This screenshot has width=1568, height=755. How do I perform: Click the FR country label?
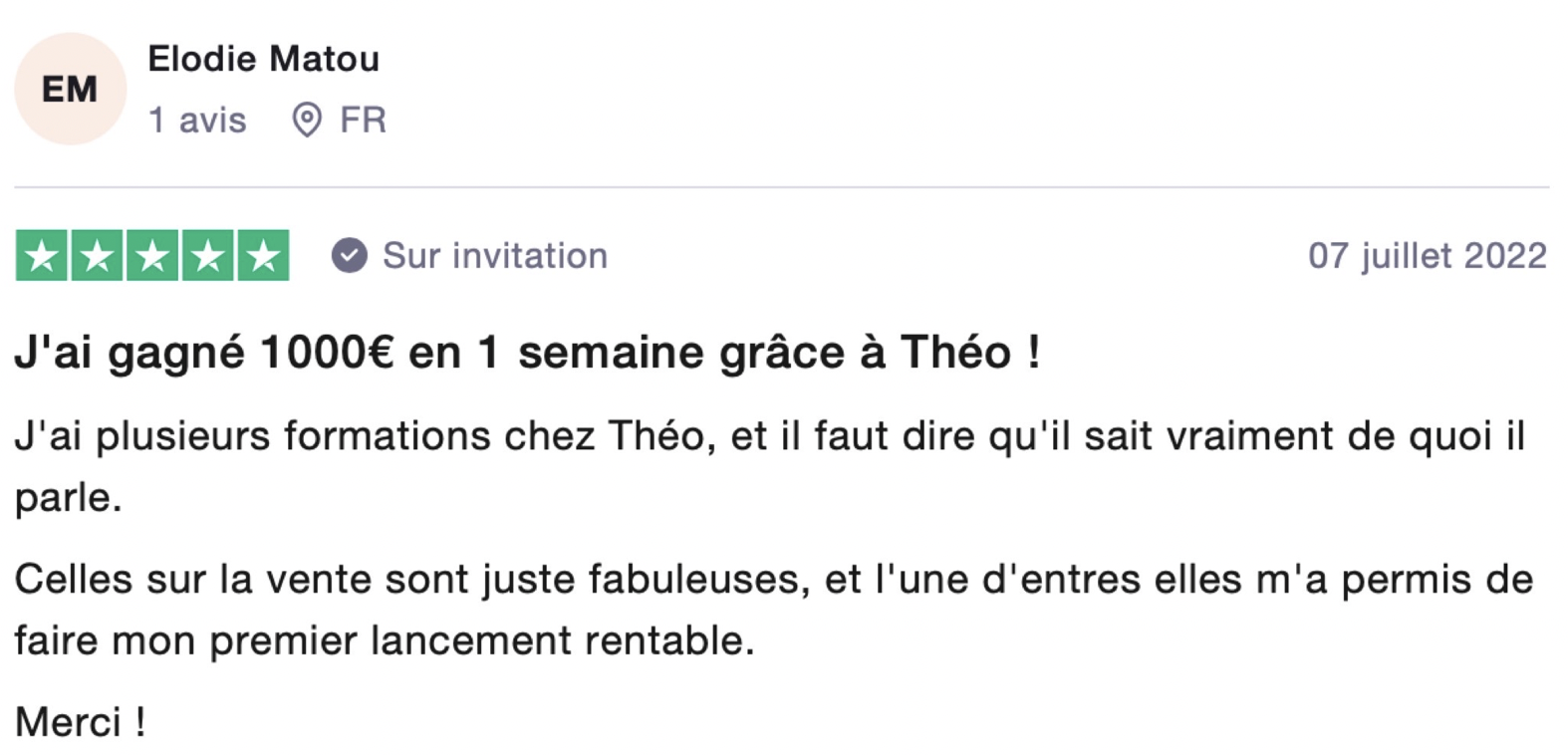point(363,120)
